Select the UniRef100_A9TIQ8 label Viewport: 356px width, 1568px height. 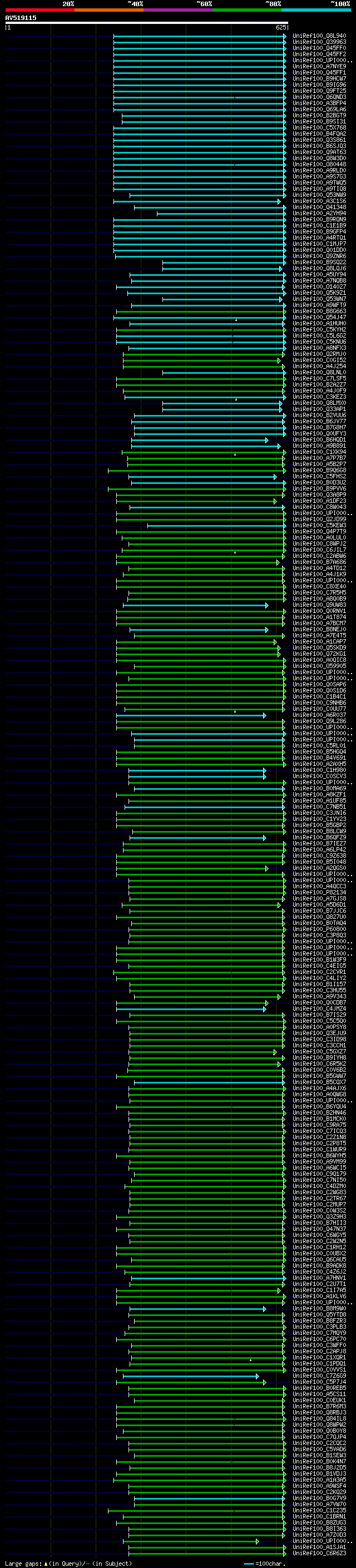pos(319,189)
